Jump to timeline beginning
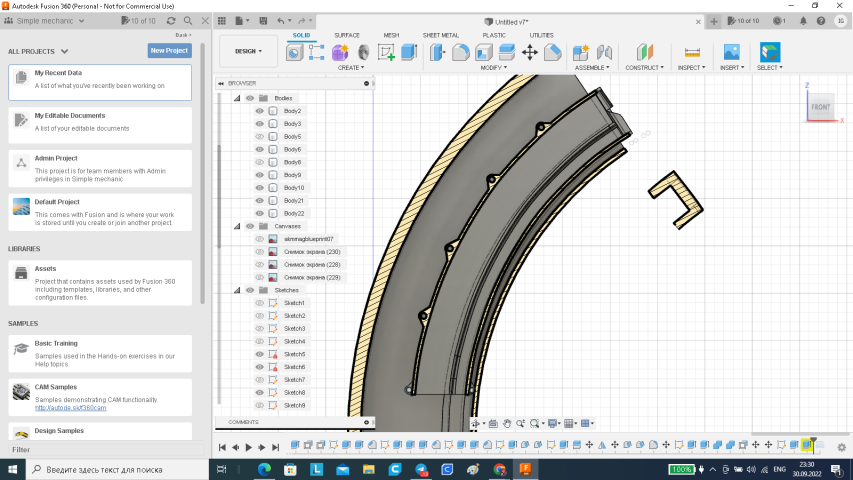Viewport: 853px width, 480px height. point(222,447)
